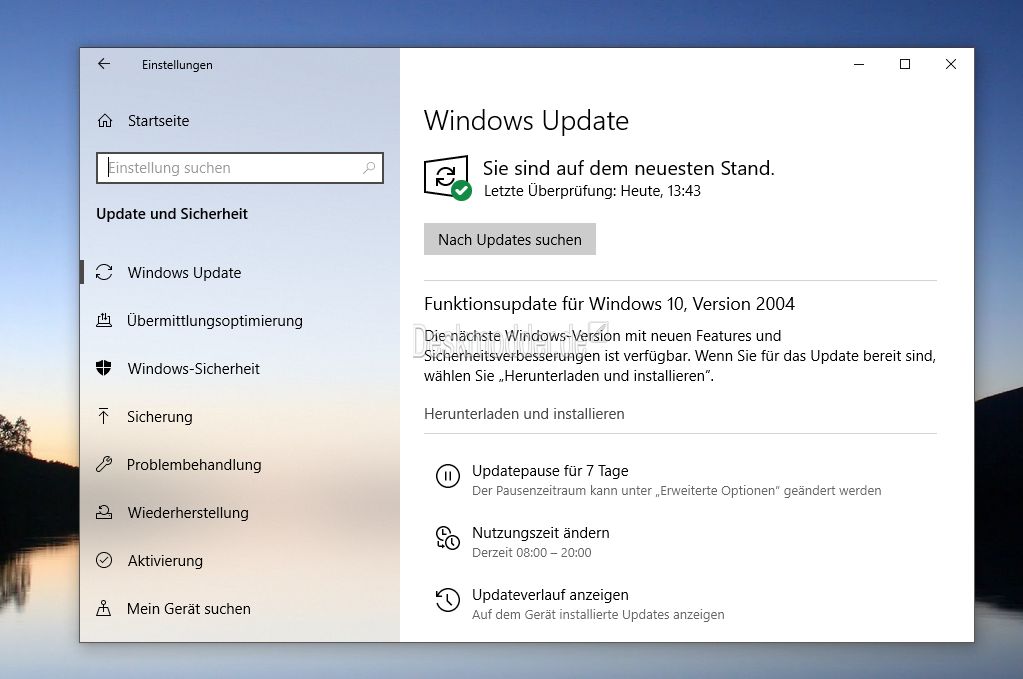Click Funktionsupdate für Windows 10, Version 2004 heading

coord(609,304)
